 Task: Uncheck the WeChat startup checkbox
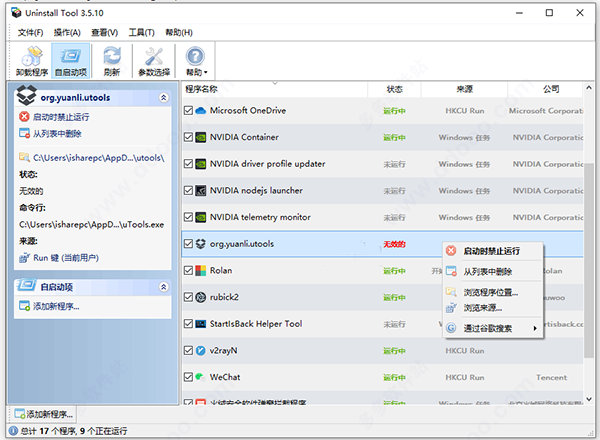tap(188, 377)
